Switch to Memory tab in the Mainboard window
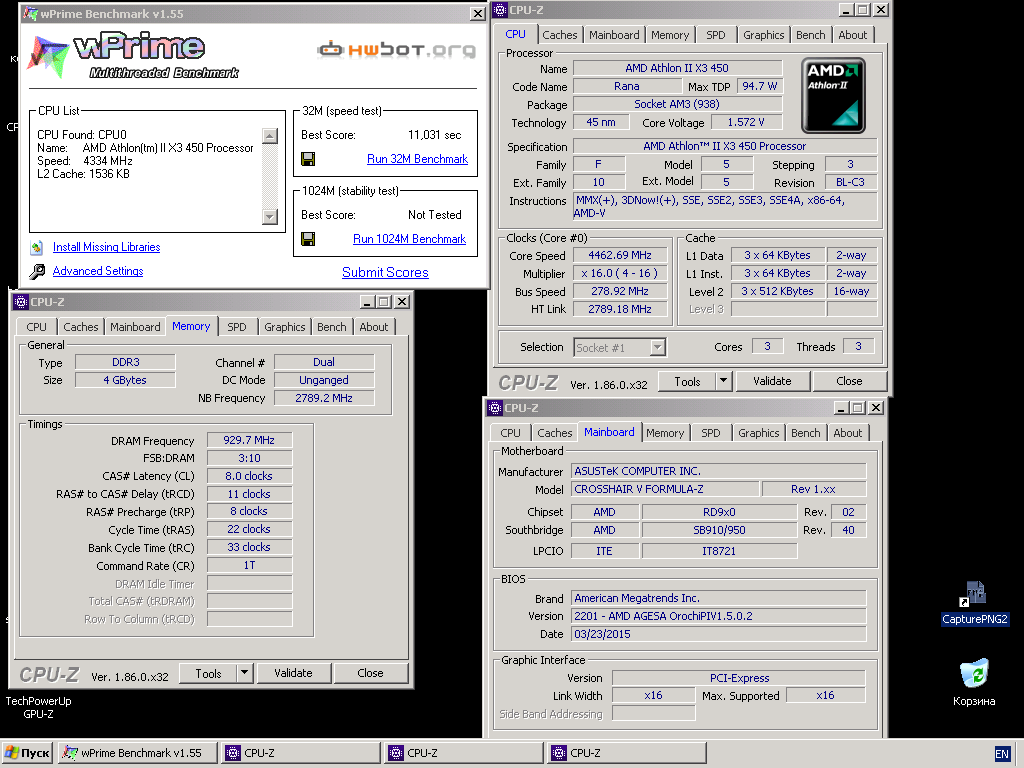Image resolution: width=1024 pixels, height=768 pixels. click(x=665, y=433)
